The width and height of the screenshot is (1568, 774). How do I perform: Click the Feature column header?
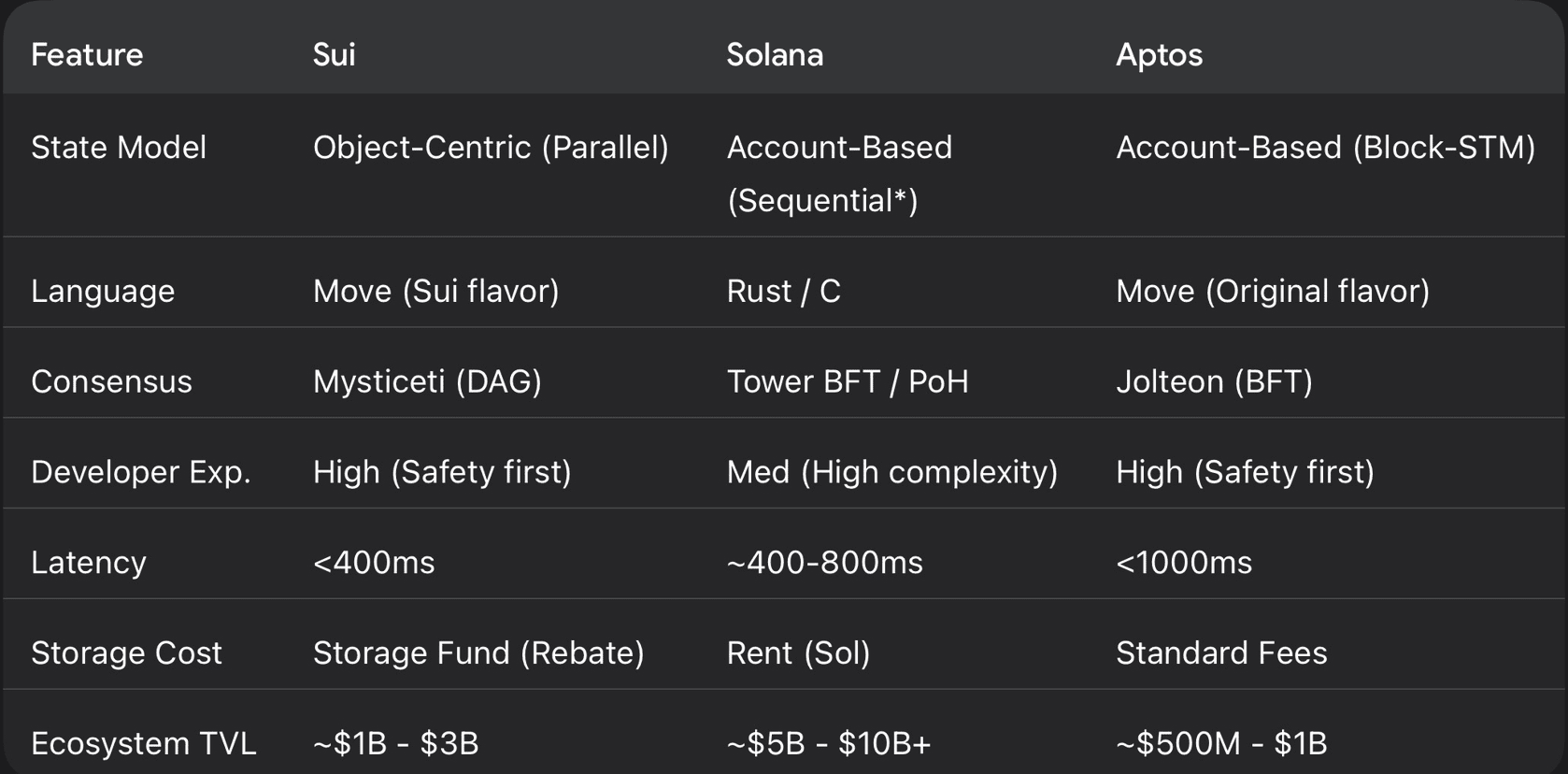tap(87, 55)
